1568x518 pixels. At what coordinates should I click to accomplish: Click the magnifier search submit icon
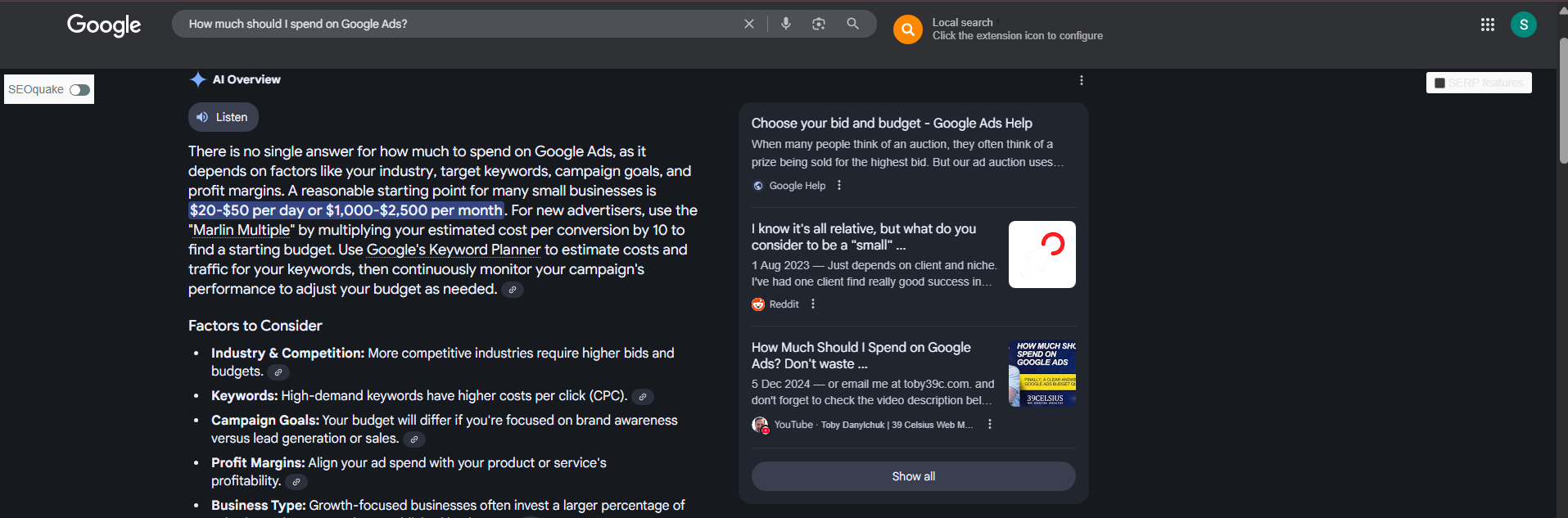pyautogui.click(x=852, y=24)
